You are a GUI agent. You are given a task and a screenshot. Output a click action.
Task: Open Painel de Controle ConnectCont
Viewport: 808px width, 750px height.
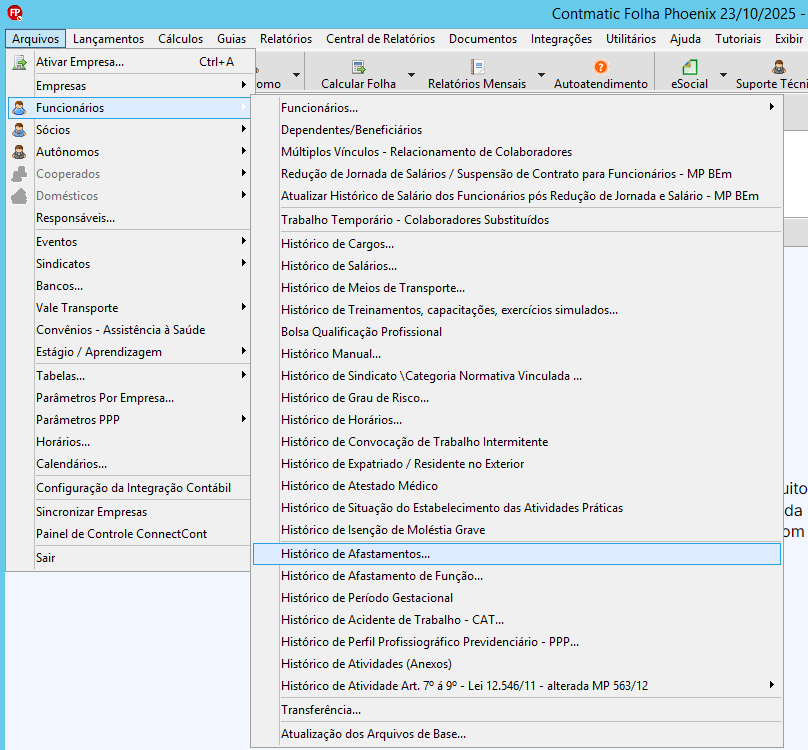point(129,534)
